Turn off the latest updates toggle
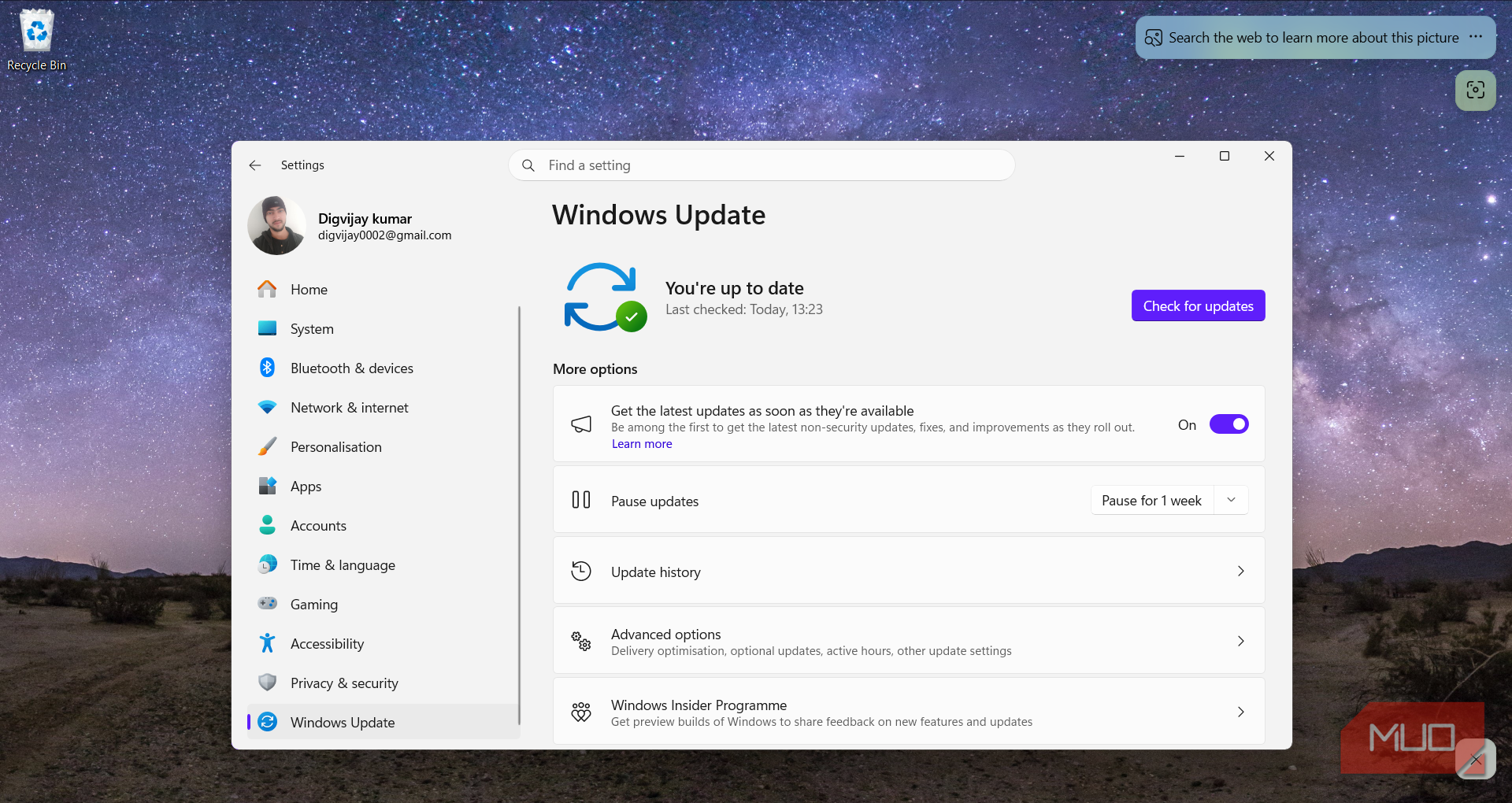 (x=1229, y=424)
